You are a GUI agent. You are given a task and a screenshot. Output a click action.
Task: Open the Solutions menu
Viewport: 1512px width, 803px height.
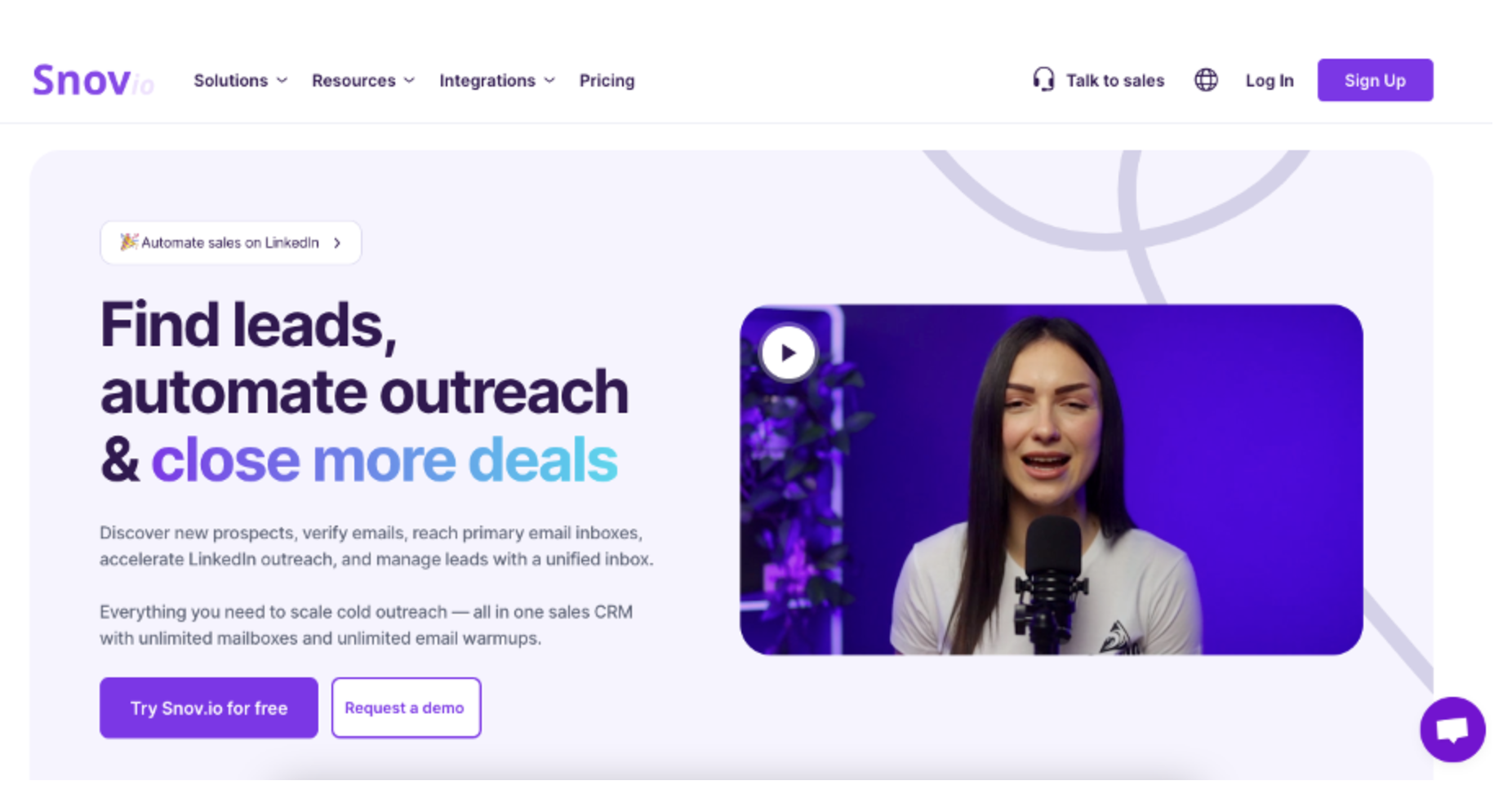pyautogui.click(x=231, y=81)
